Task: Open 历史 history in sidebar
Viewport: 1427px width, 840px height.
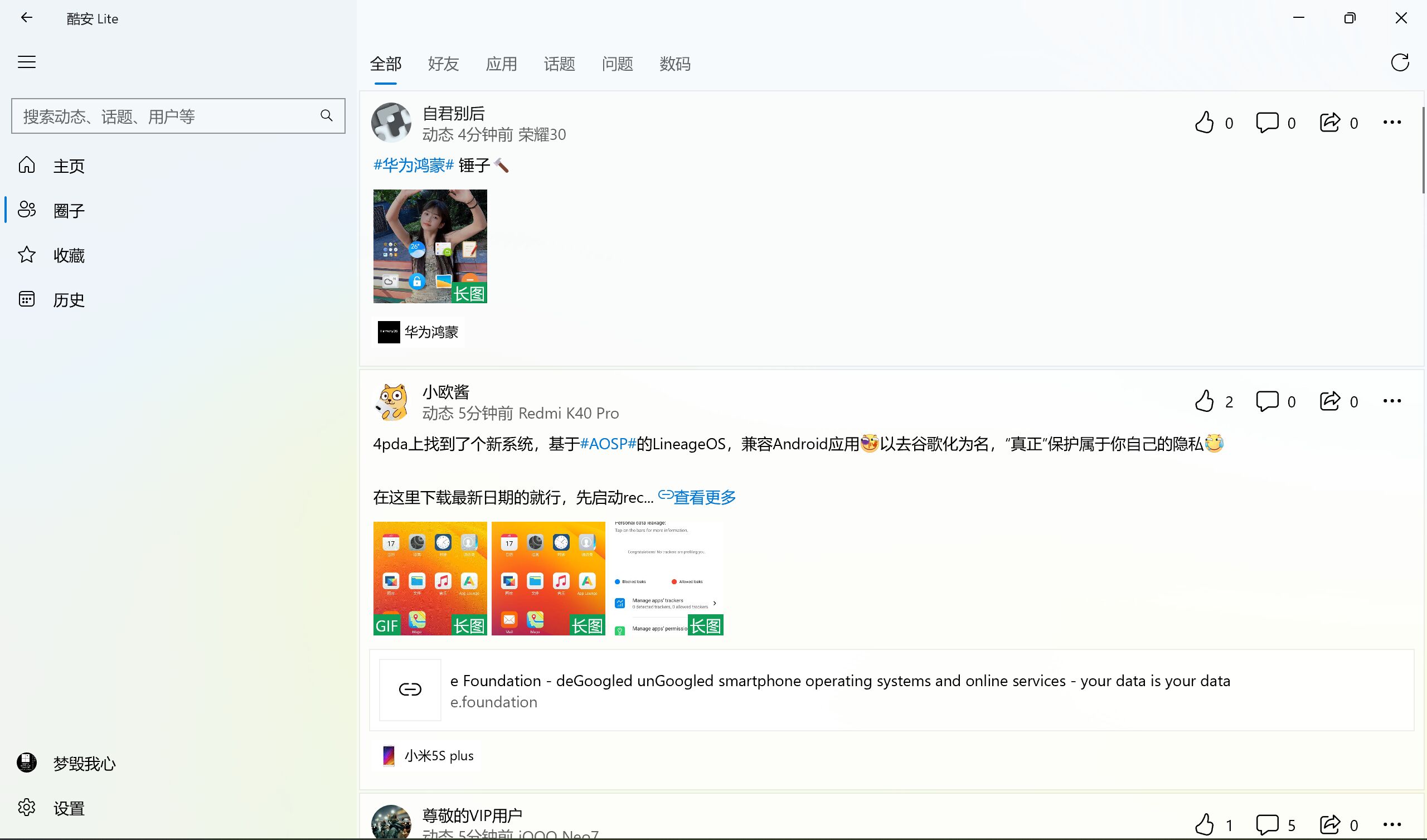Action: coord(178,299)
